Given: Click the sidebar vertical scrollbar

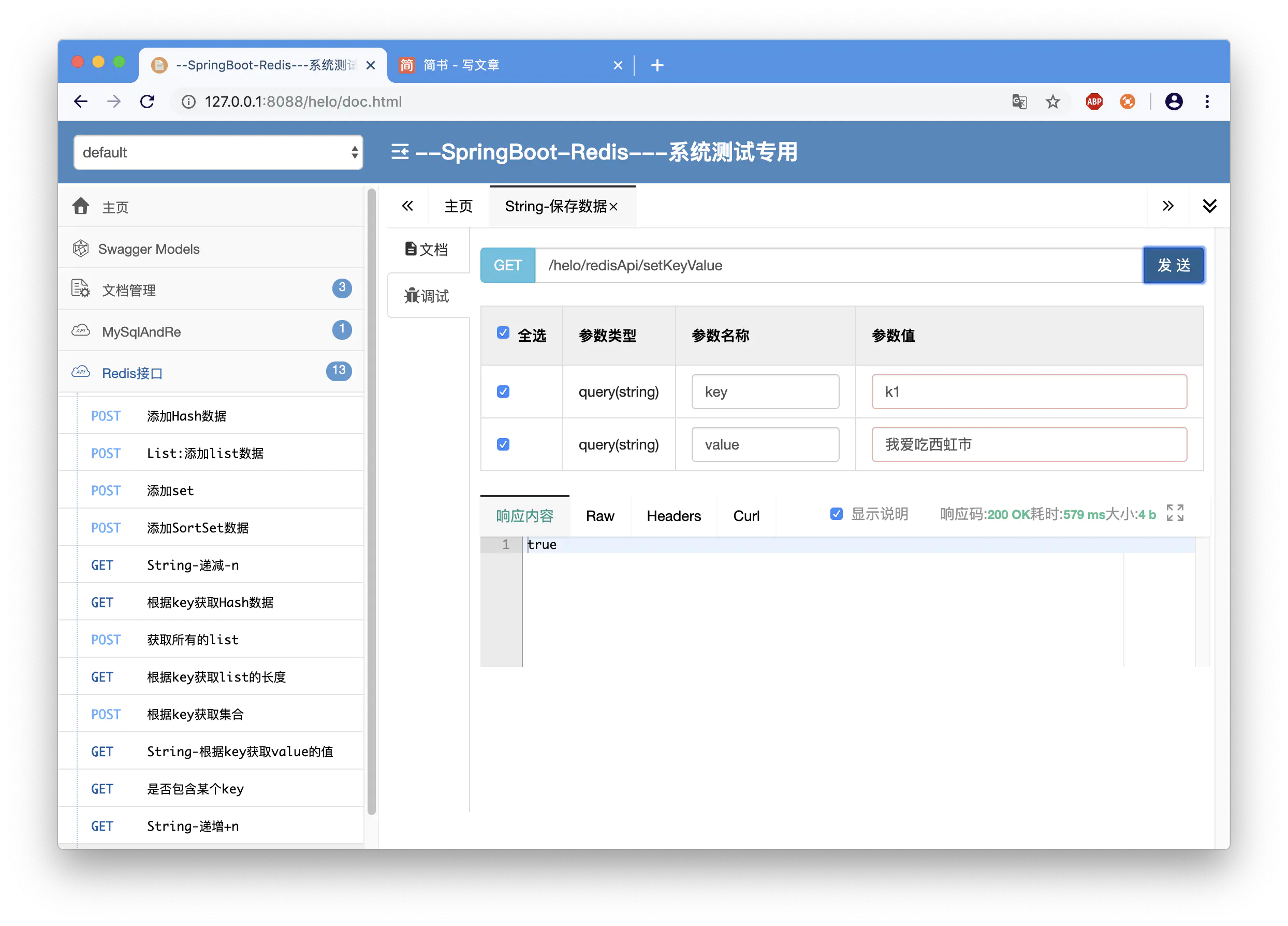Looking at the screenshot, I should [x=372, y=500].
